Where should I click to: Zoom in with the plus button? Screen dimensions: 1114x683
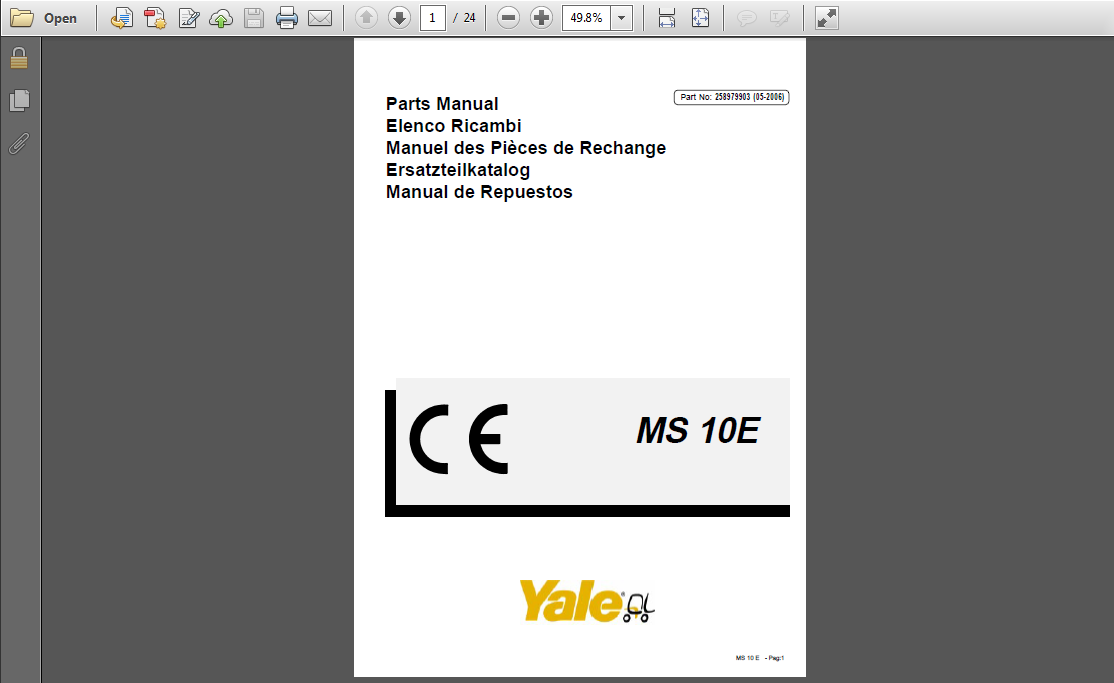point(541,18)
